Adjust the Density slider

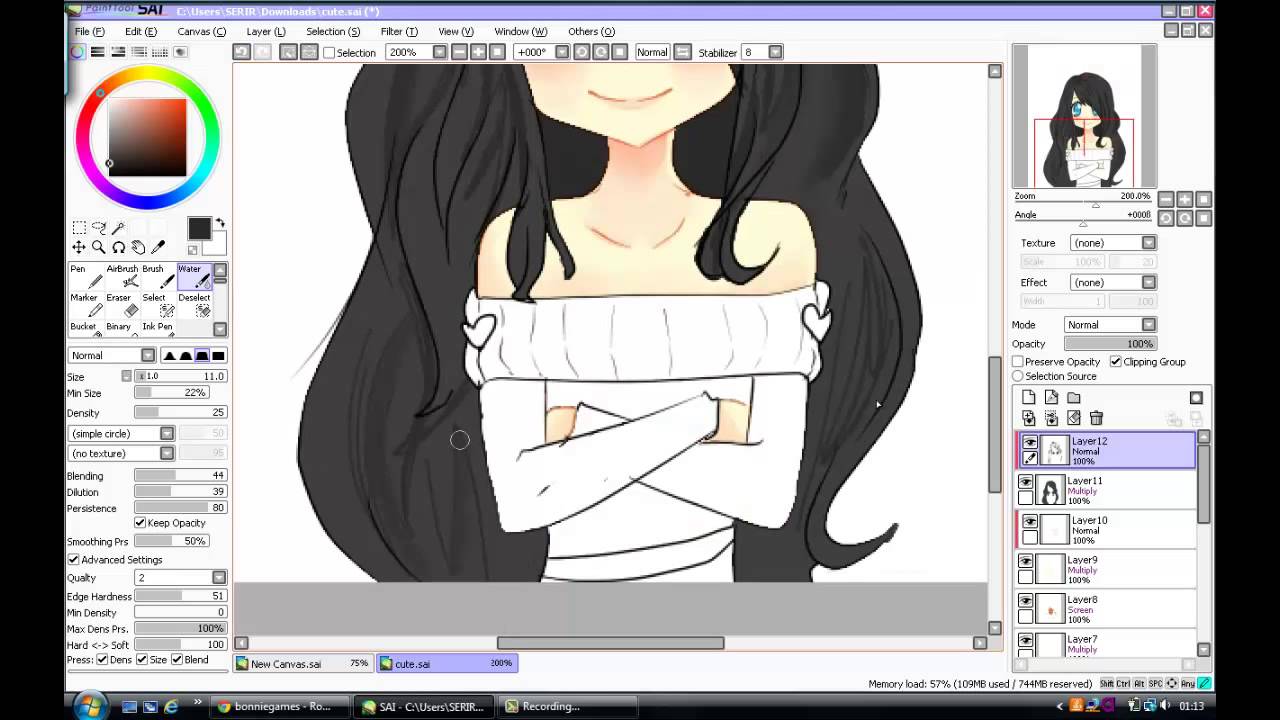click(180, 413)
